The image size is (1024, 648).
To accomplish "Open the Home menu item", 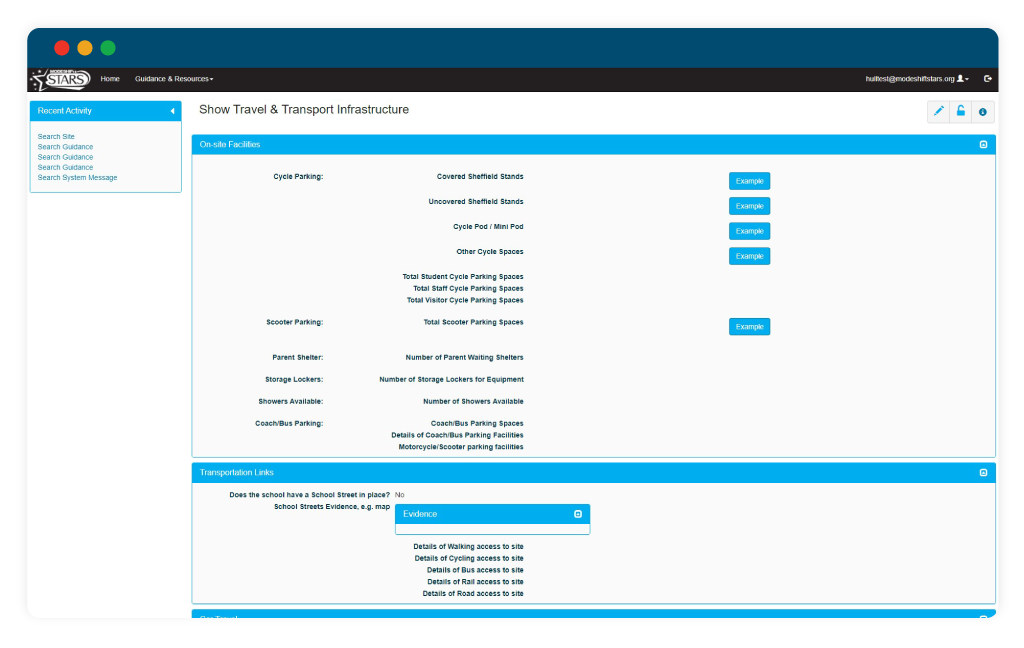I will click(110, 79).
